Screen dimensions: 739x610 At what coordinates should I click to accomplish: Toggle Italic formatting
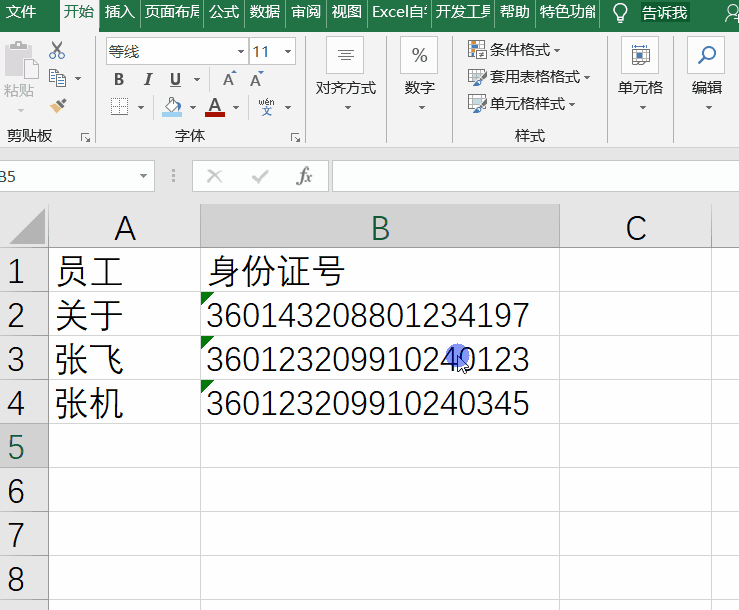pos(148,79)
